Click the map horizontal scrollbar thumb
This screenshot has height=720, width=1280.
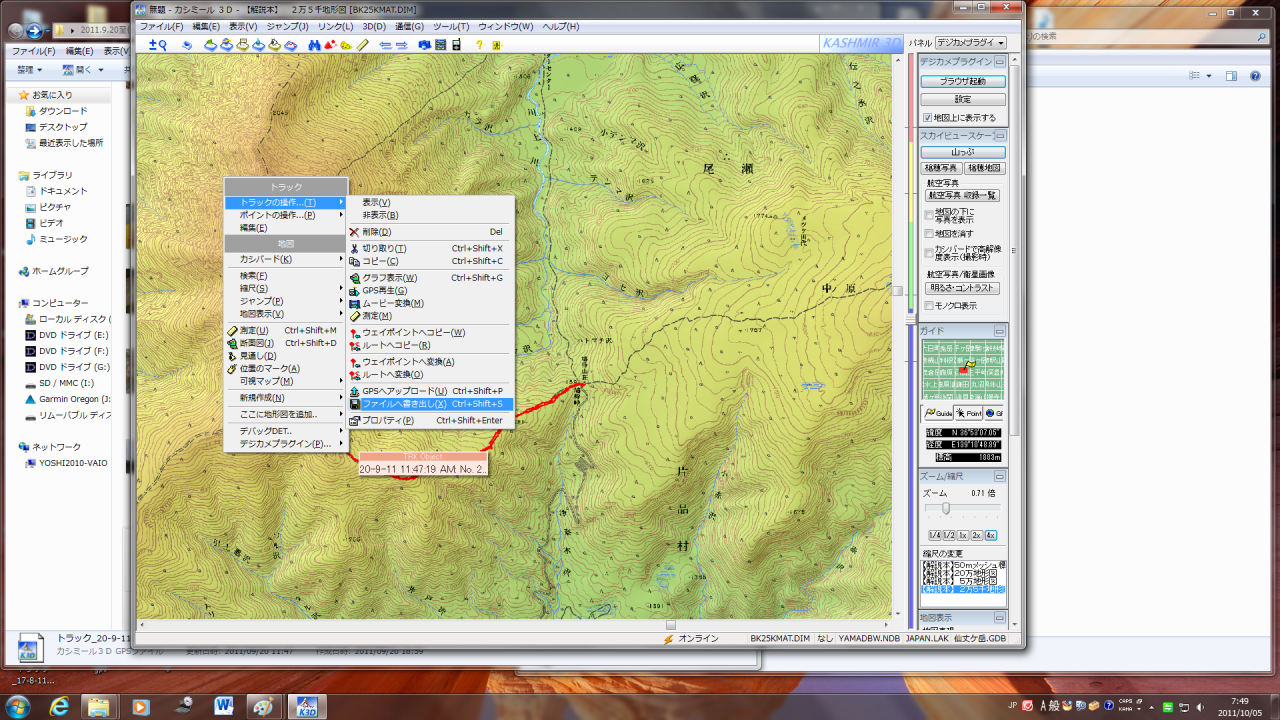[x=671, y=625]
